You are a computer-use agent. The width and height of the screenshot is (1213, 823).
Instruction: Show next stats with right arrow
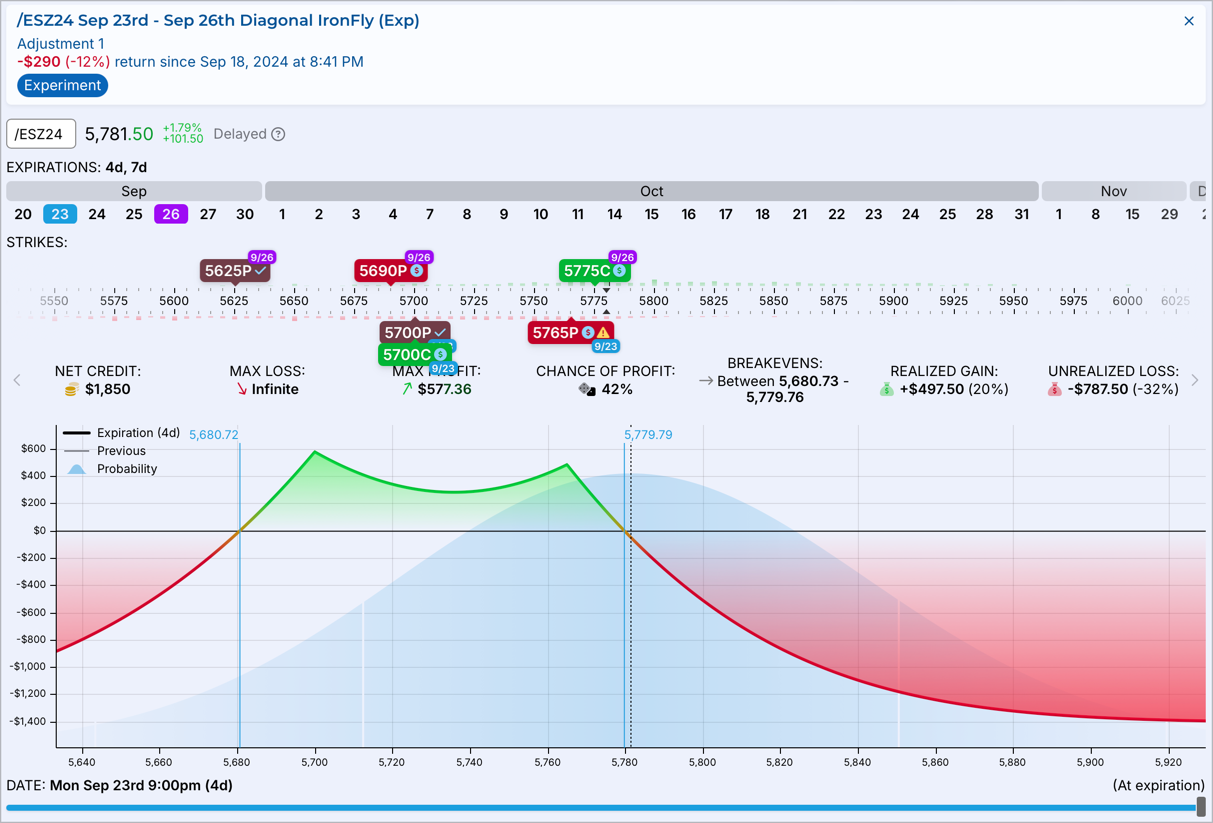pos(1195,380)
